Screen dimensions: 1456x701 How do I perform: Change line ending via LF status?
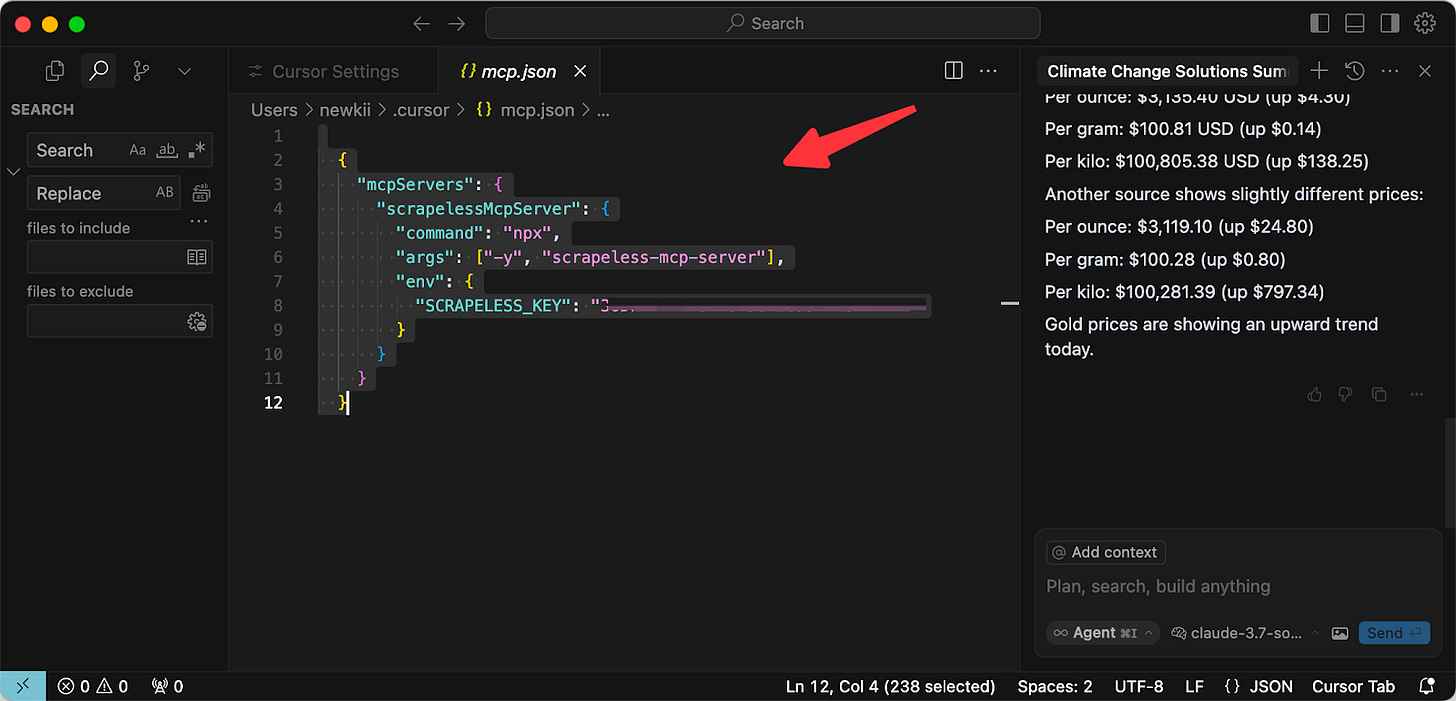tap(1194, 686)
